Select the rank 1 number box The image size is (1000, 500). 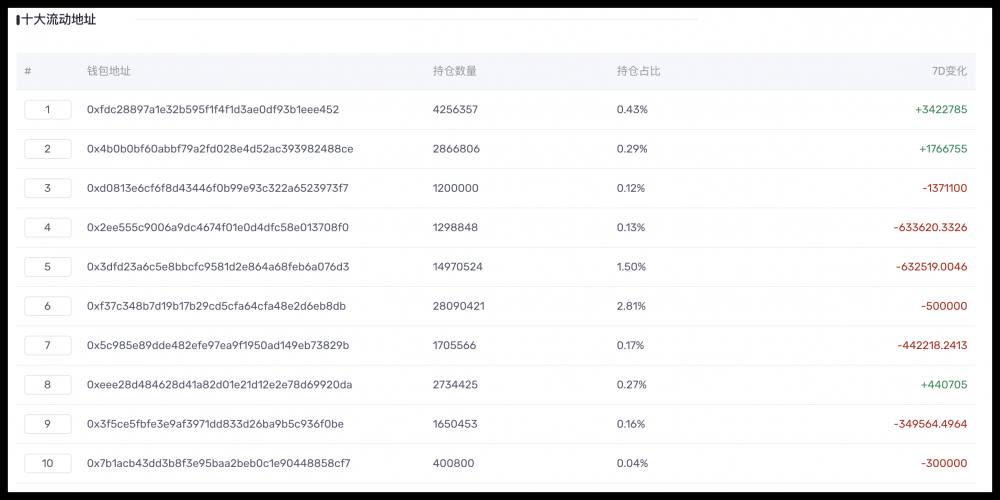[48, 110]
